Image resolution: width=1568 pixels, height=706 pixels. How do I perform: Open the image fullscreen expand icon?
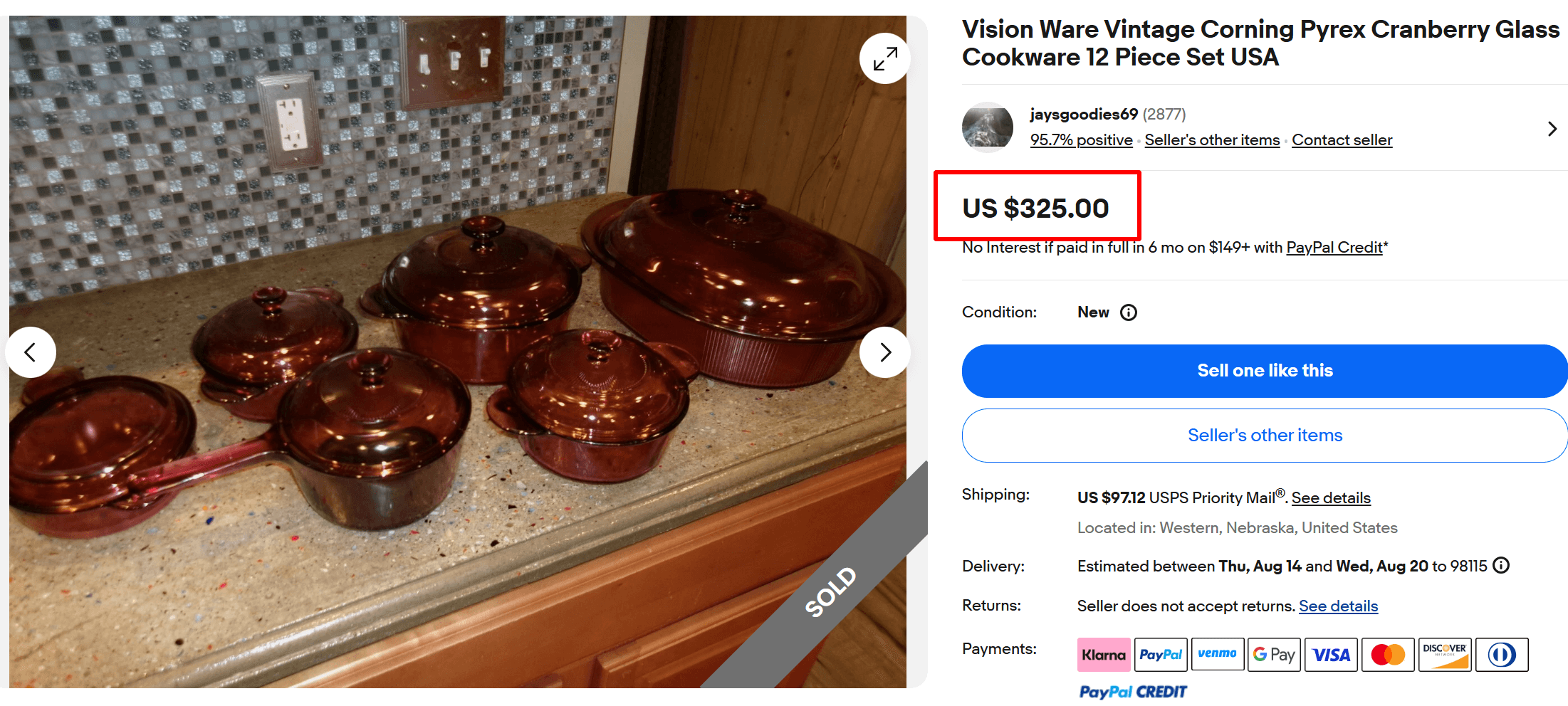pos(884,58)
